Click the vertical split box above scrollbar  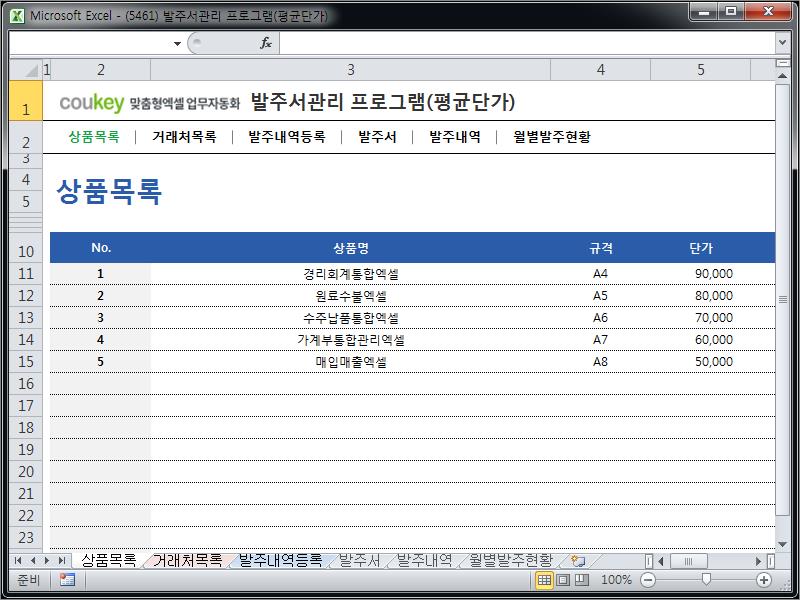point(782,63)
